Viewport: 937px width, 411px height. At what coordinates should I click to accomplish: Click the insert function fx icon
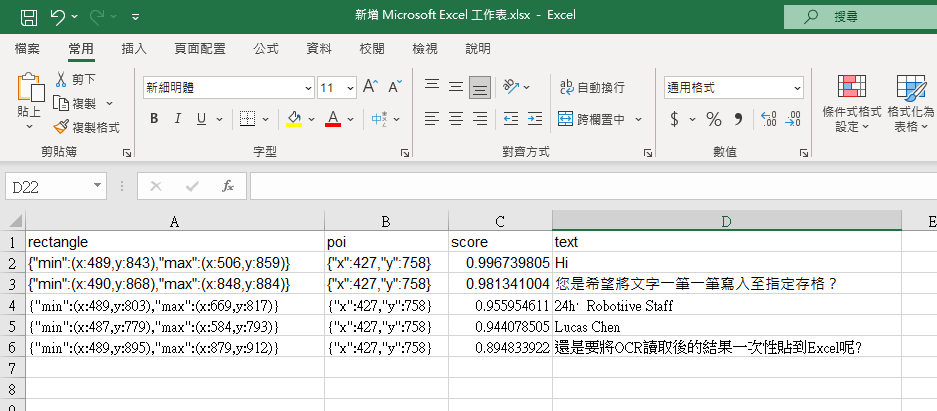[x=228, y=186]
